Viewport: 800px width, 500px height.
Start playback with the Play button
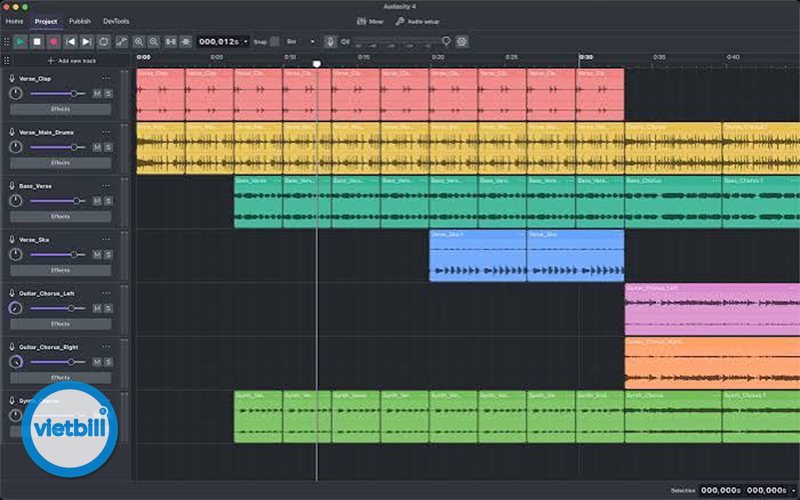[20, 42]
